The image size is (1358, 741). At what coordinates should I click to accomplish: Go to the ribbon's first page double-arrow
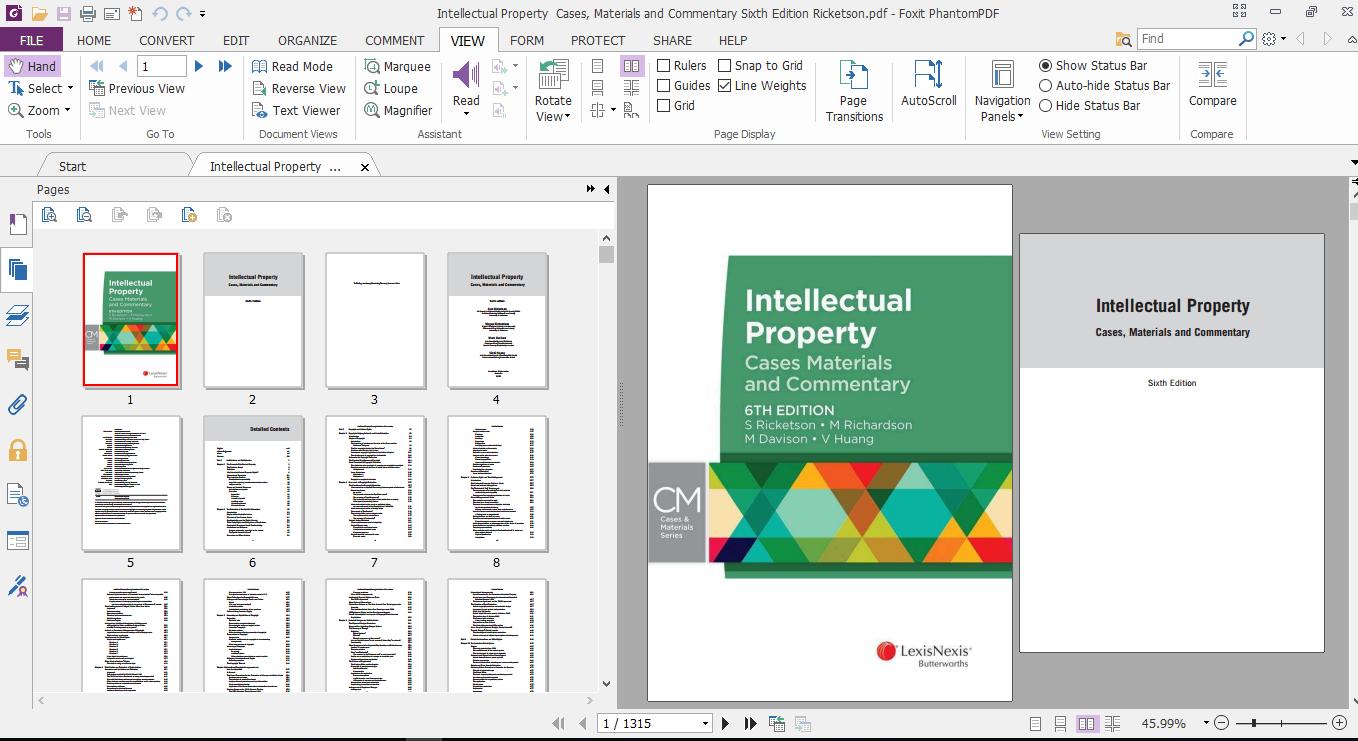tap(97, 66)
